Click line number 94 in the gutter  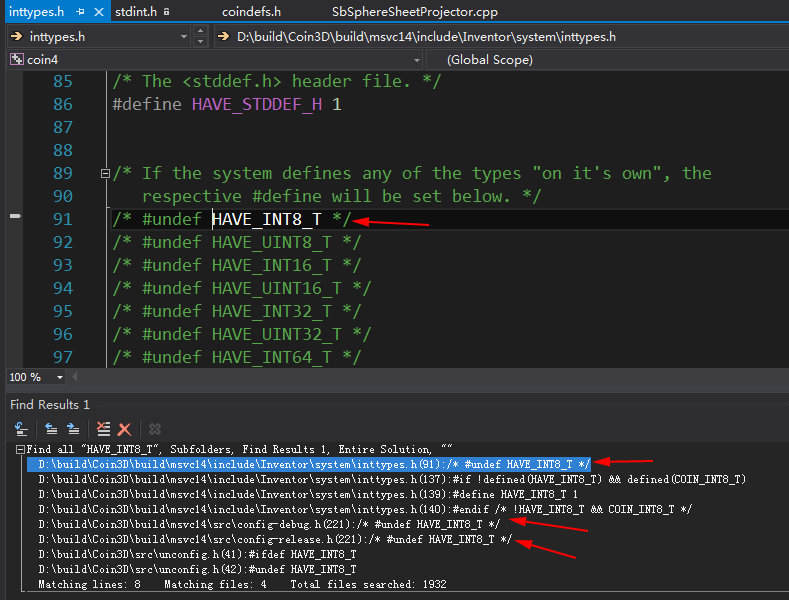point(62,288)
